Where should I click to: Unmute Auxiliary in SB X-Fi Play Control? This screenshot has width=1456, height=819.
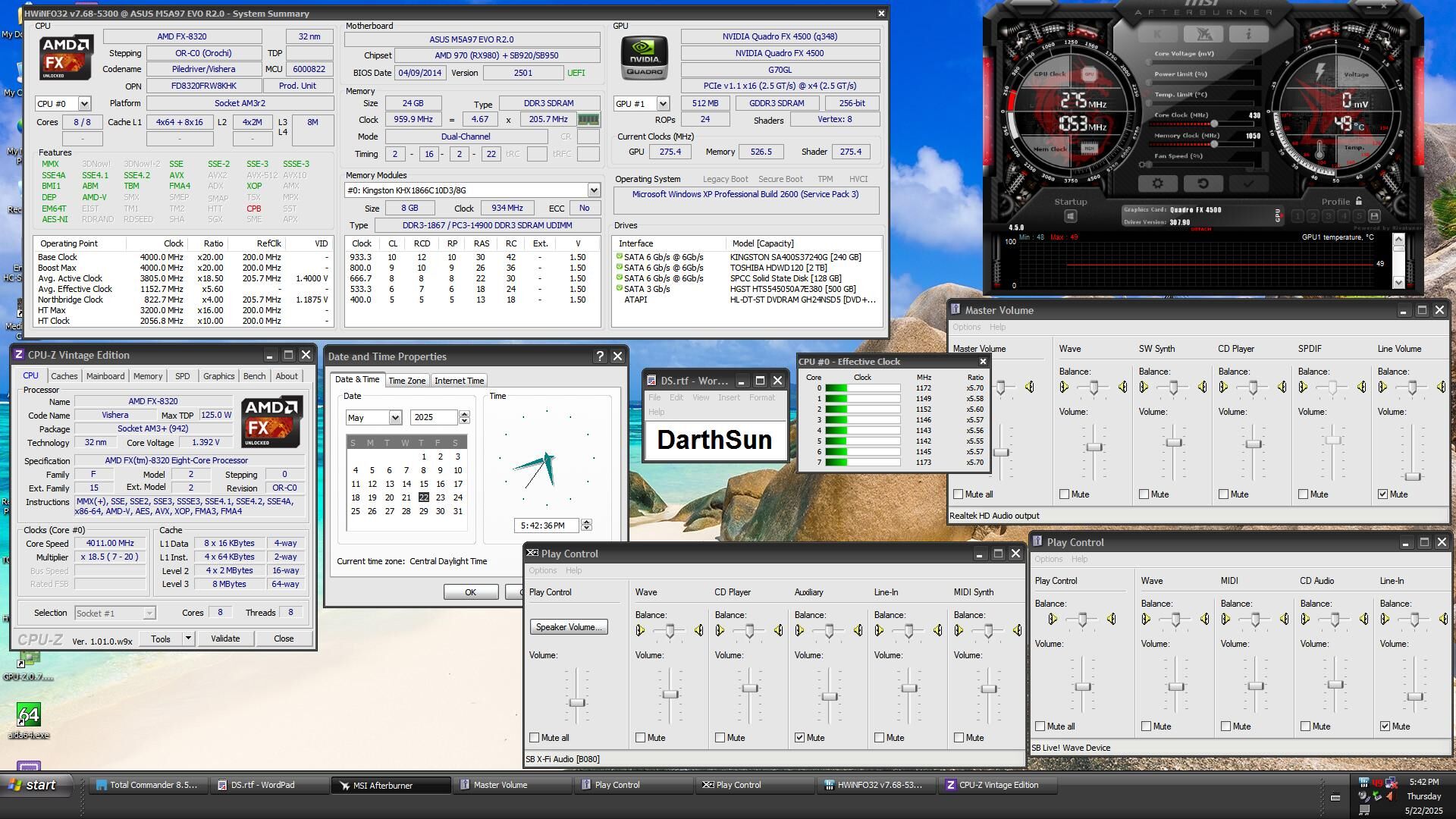800,738
